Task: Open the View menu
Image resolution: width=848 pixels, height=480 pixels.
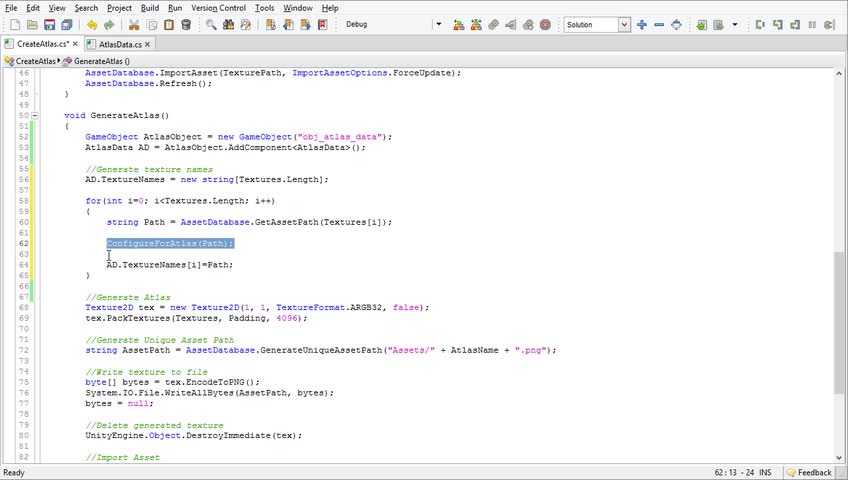Action: tap(57, 8)
